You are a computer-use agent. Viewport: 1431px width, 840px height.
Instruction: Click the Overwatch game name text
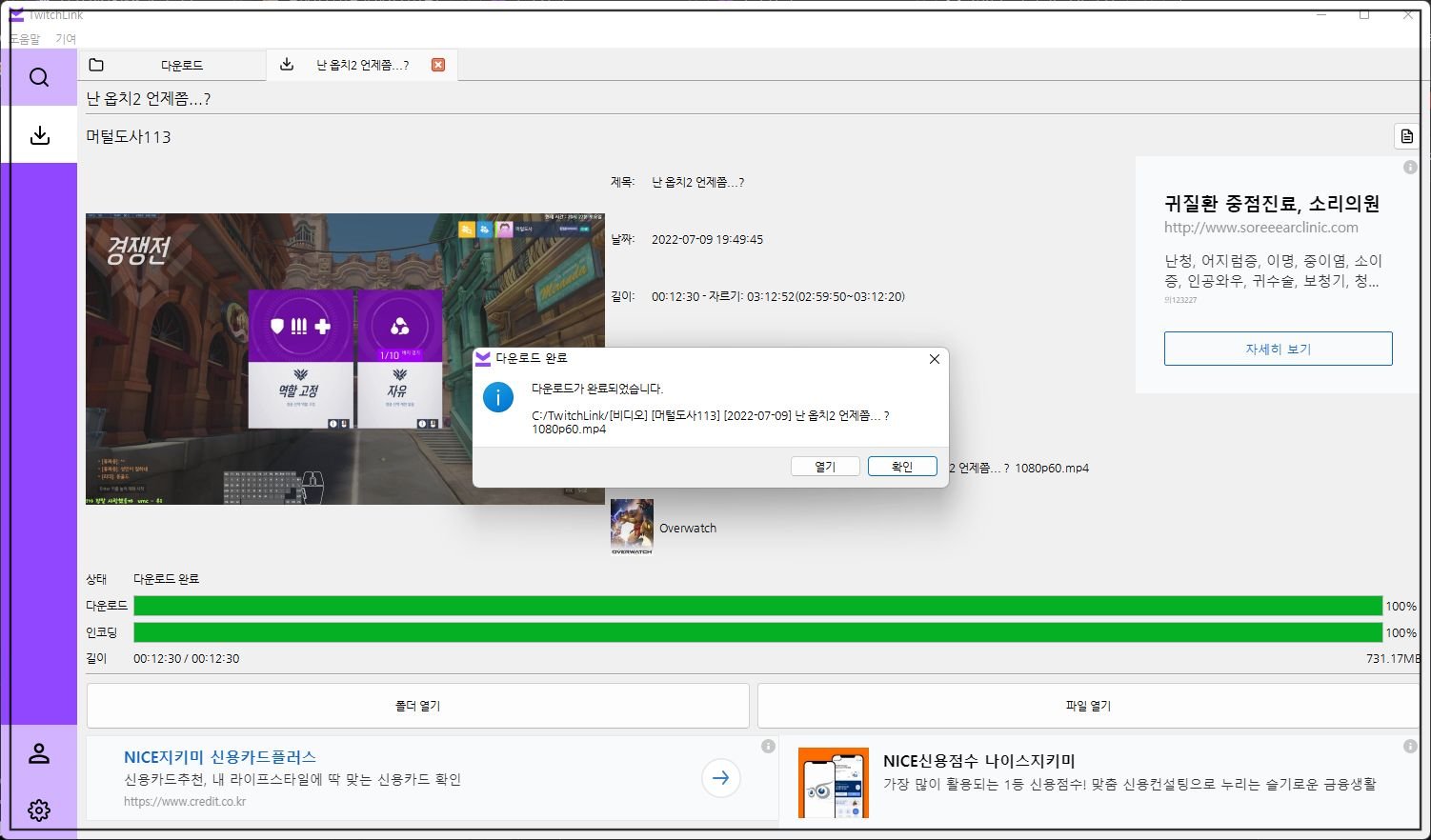point(688,529)
